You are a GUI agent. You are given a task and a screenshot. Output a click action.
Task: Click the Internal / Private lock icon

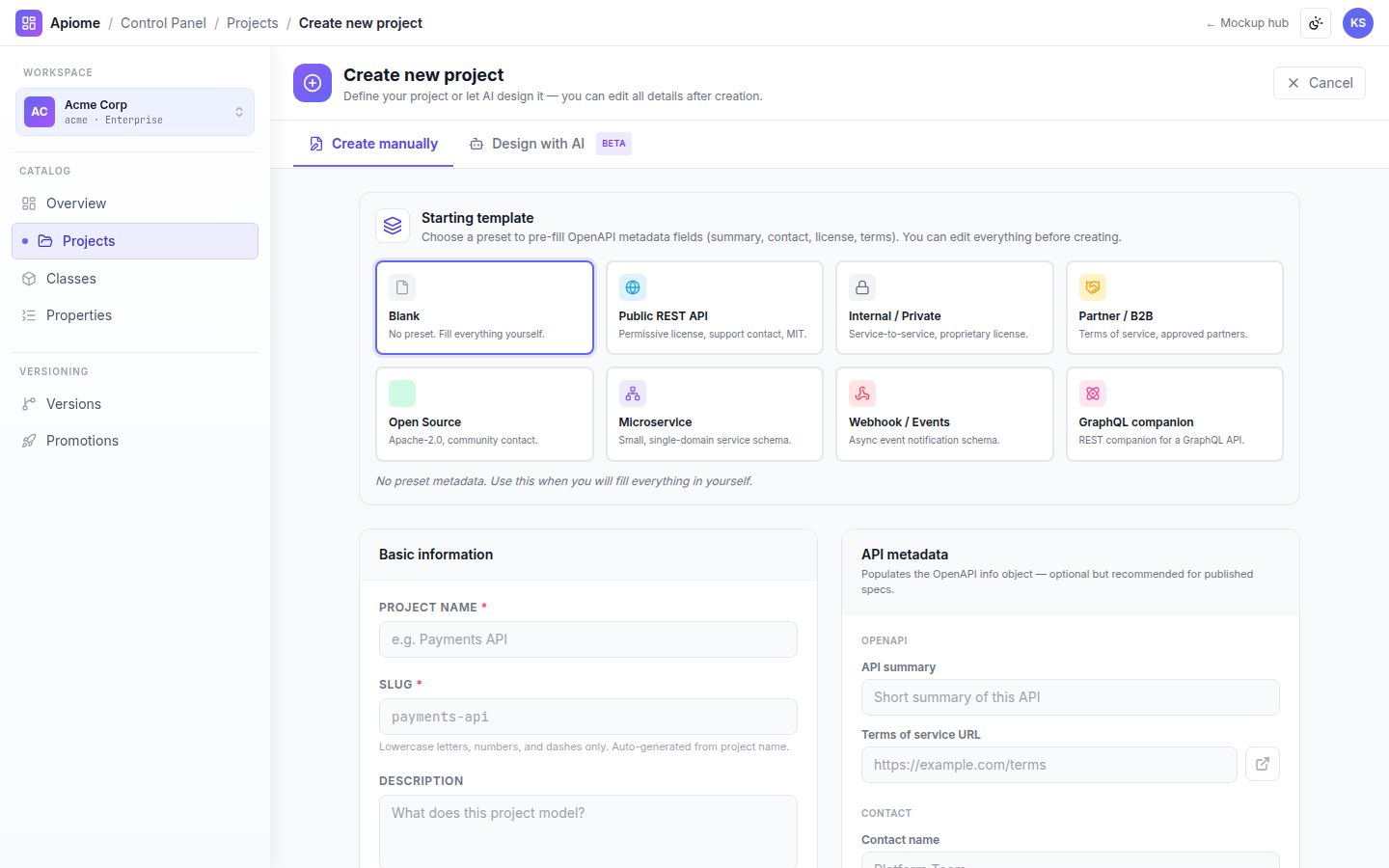click(x=862, y=287)
